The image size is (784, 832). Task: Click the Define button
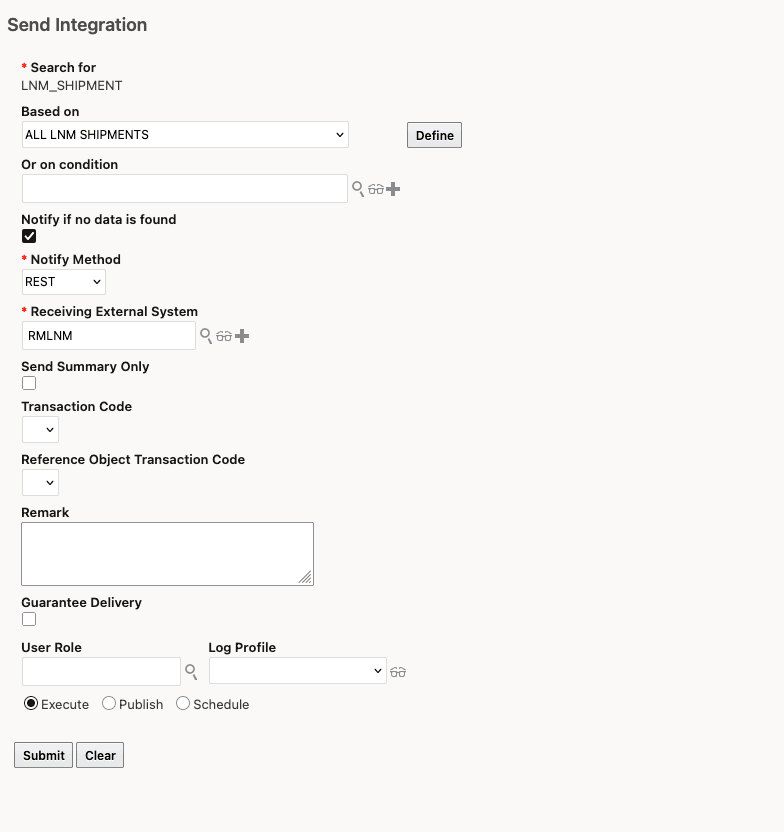[433, 134]
